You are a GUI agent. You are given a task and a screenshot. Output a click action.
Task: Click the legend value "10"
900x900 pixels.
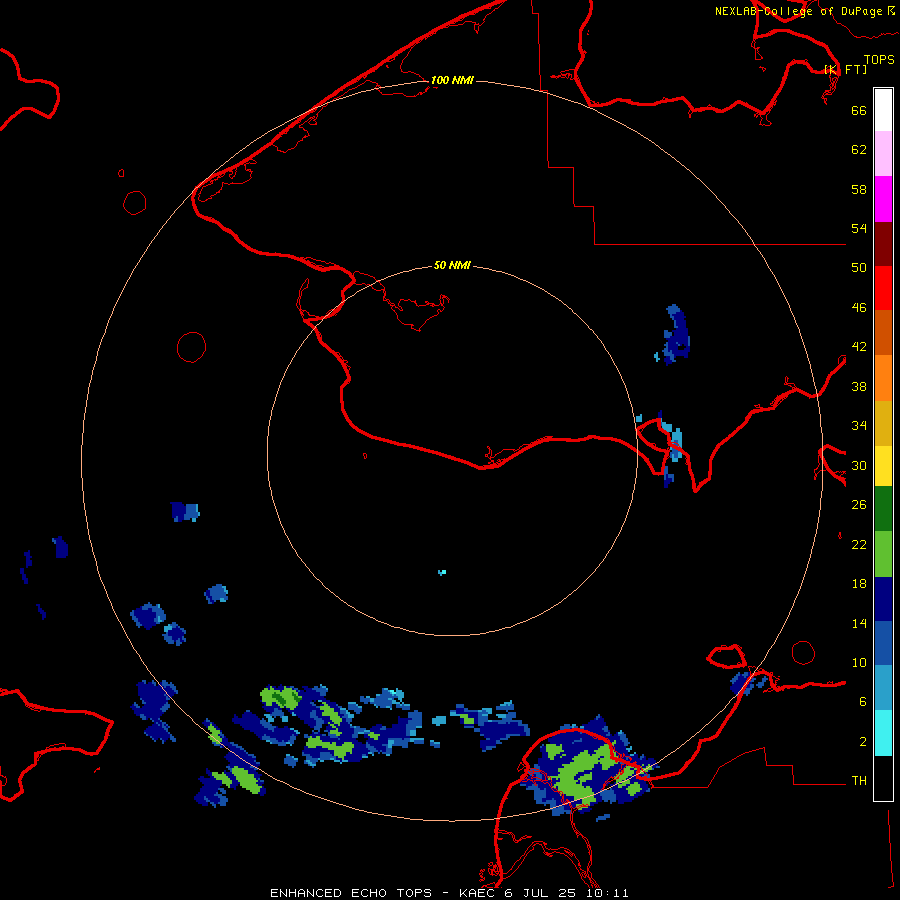coord(859,662)
